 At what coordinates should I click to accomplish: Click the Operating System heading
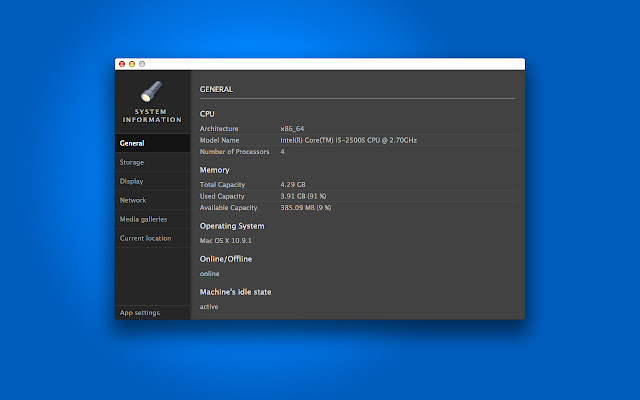232,226
